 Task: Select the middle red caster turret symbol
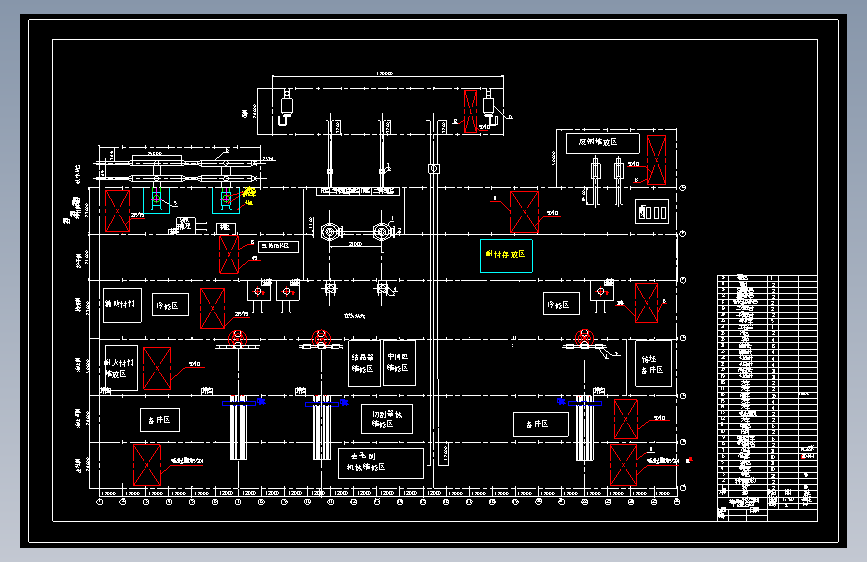click(x=321, y=338)
